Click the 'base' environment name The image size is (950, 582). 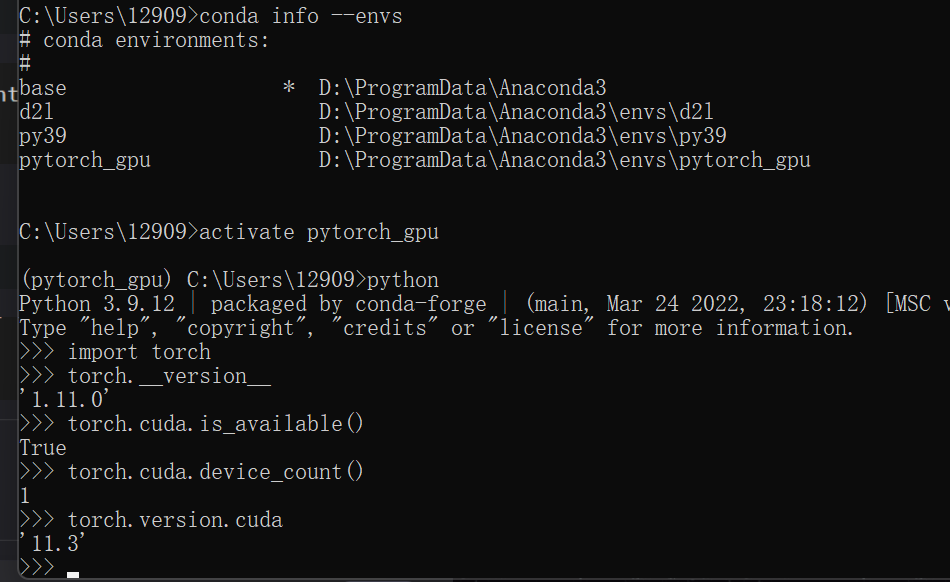tap(43, 88)
